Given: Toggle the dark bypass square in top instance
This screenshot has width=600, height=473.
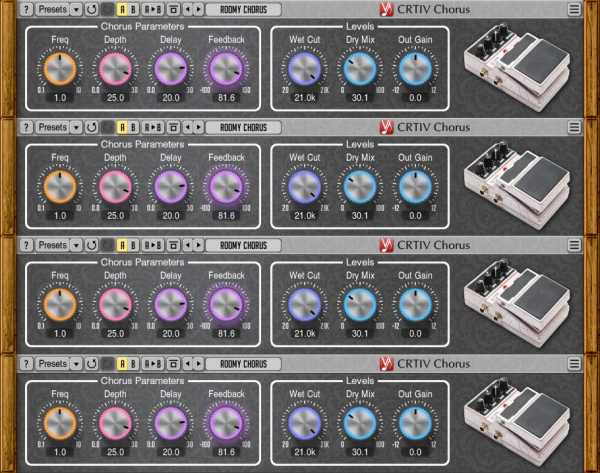Looking at the screenshot, I should tap(108, 9).
